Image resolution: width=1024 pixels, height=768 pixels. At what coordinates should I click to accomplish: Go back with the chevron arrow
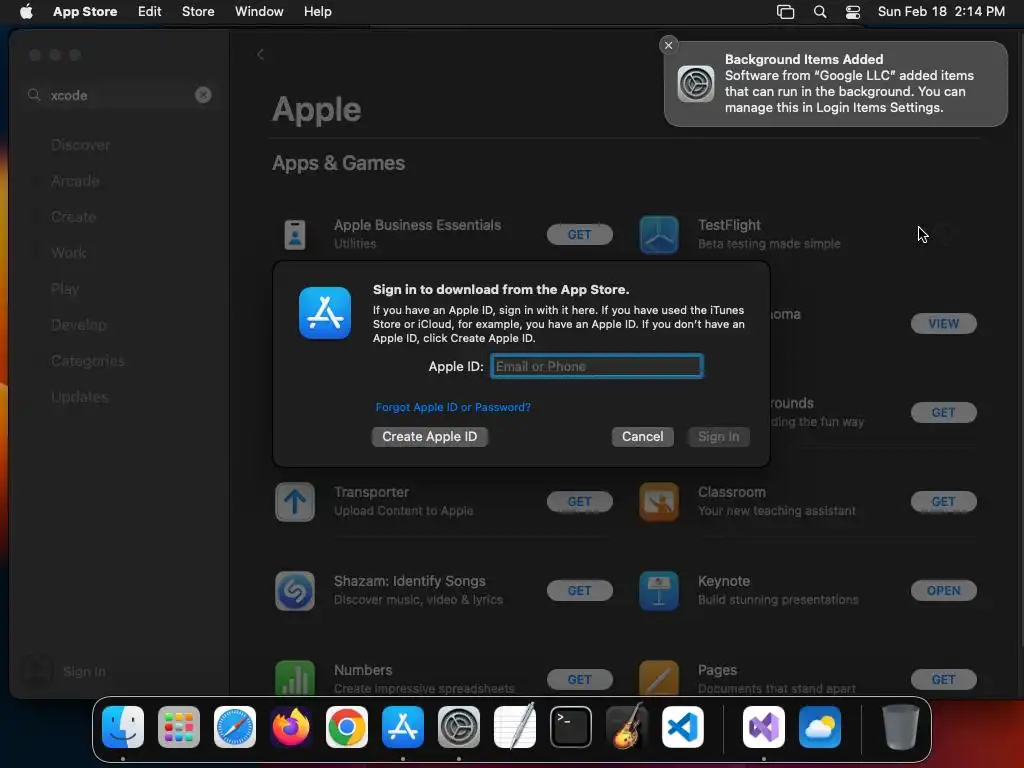[x=261, y=55]
